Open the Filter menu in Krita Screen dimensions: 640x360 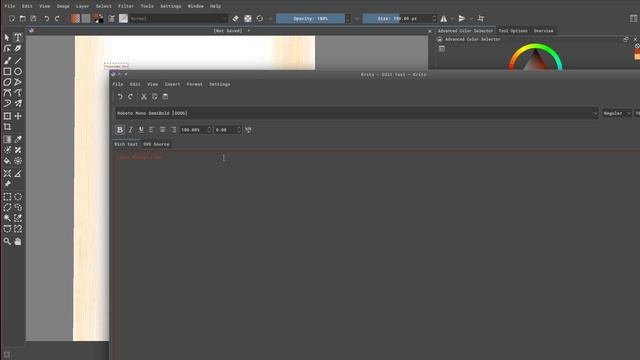(126, 6)
